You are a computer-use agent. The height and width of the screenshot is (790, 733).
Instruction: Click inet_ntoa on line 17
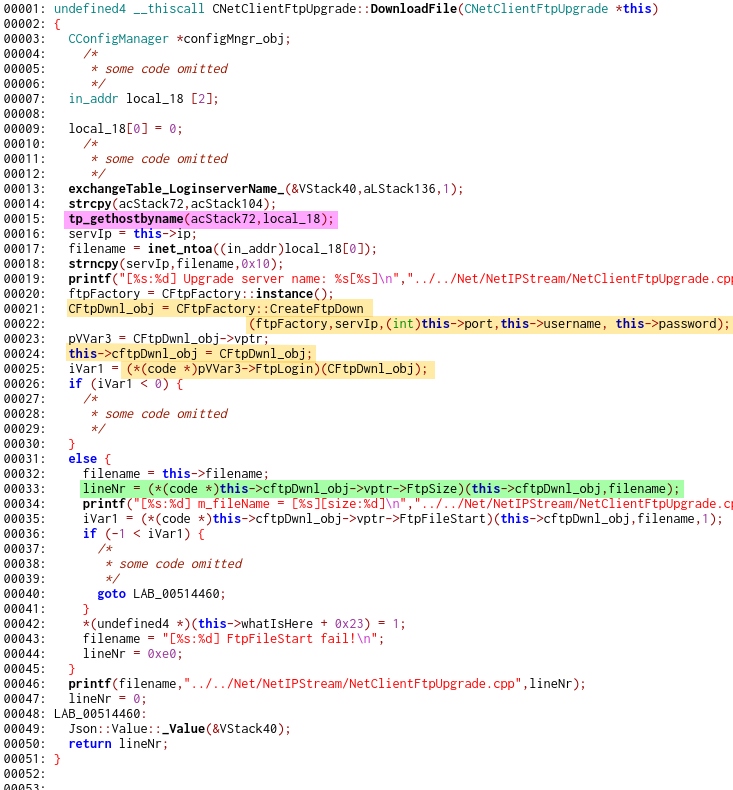(180, 249)
